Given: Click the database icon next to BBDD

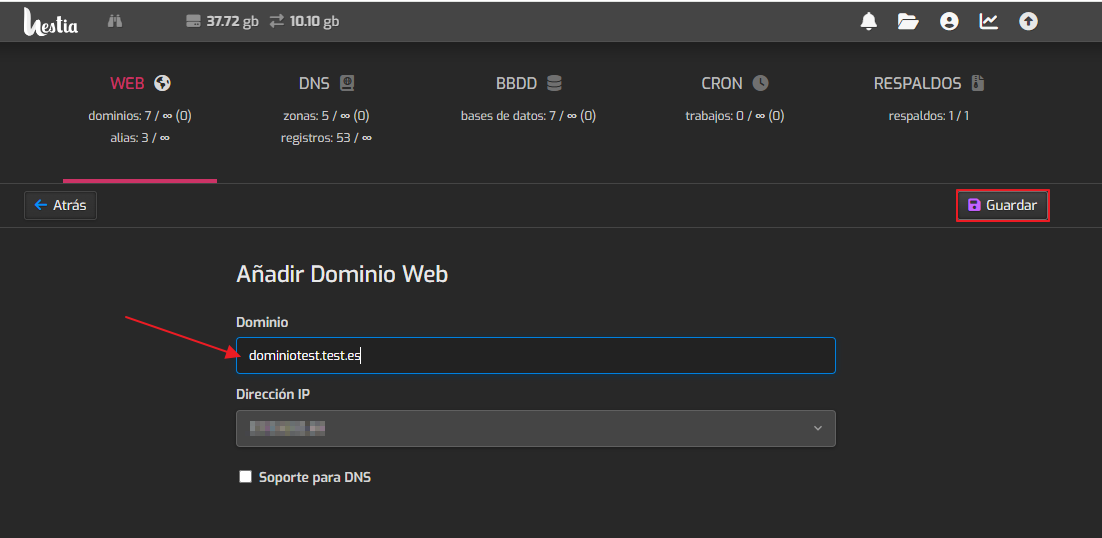Looking at the screenshot, I should [555, 83].
